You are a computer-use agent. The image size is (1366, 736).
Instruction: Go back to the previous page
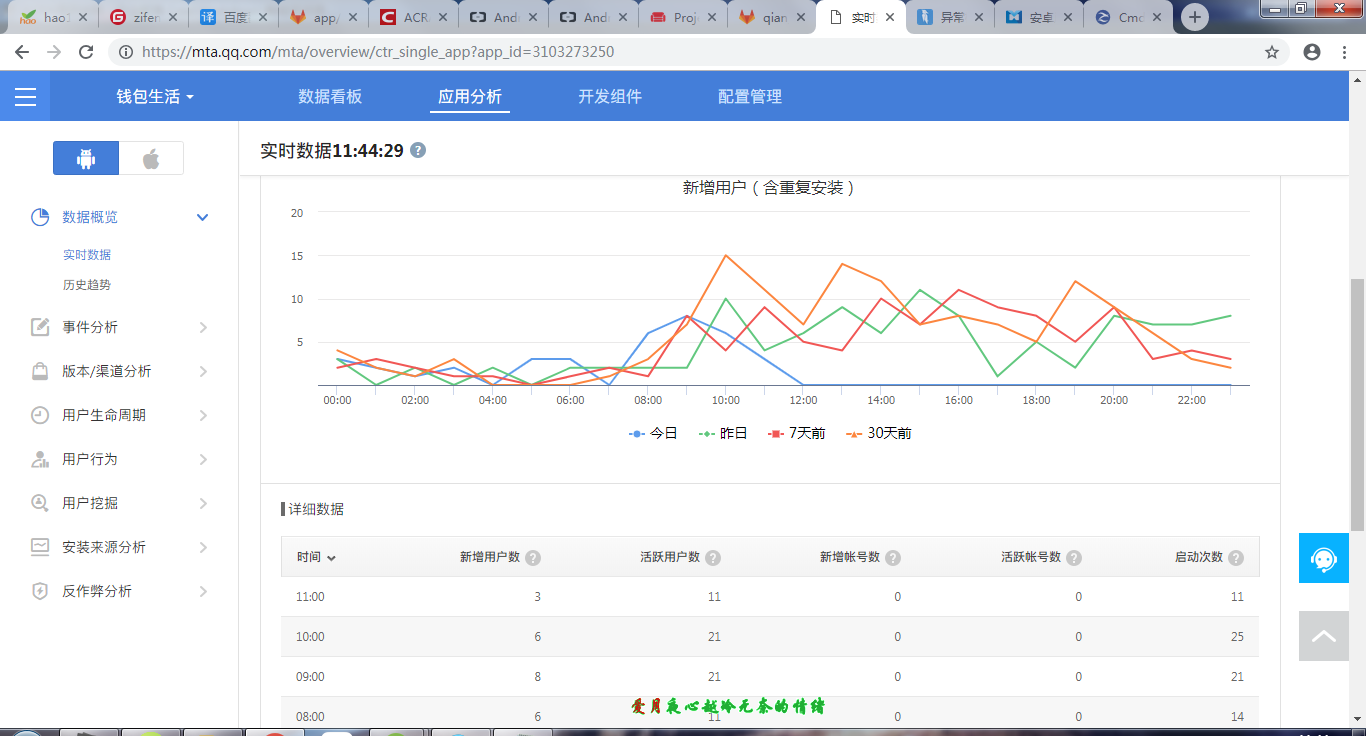[x=22, y=52]
